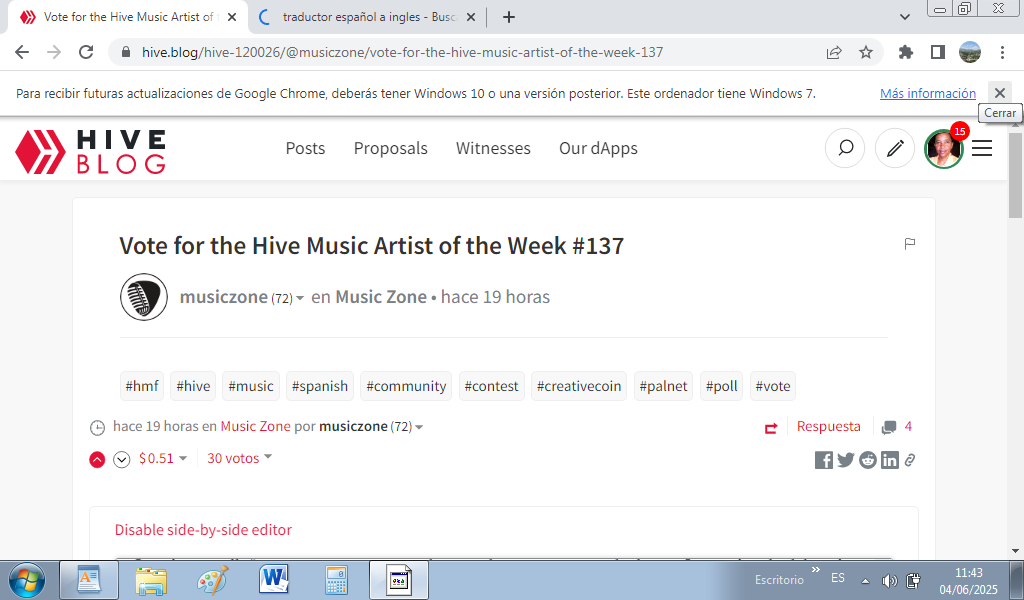1024x600 pixels.
Task: Expand musiczone author dropdown near title
Action: [300, 298]
